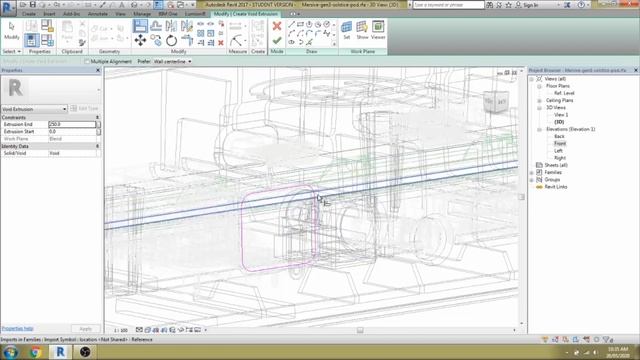Click the Save icon in quick access toolbar
The height and width of the screenshot is (360, 640).
pos(33,4)
